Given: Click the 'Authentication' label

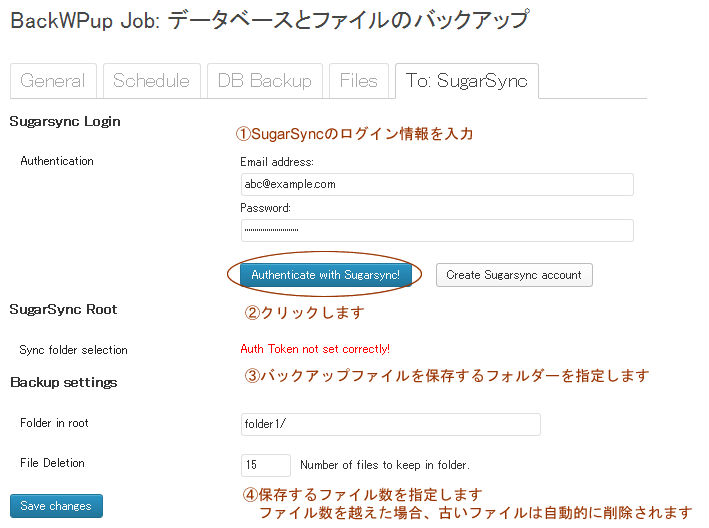Looking at the screenshot, I should point(57,161).
